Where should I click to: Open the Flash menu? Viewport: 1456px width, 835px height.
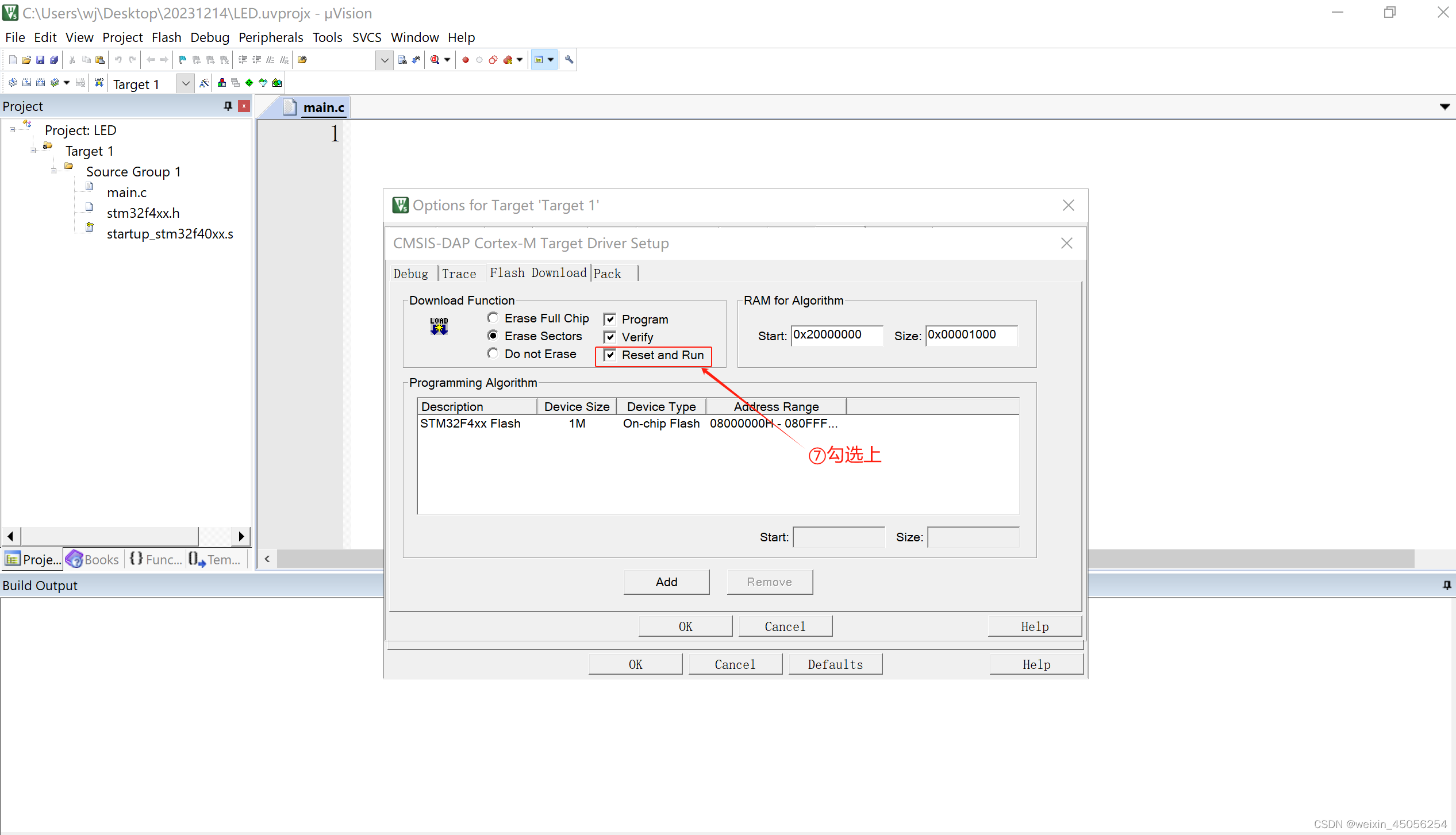click(x=166, y=37)
